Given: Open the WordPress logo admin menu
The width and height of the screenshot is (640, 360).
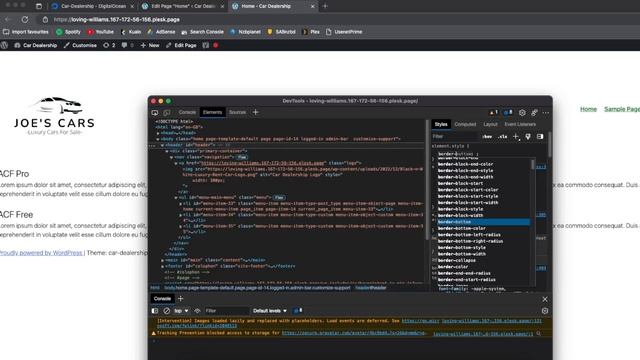Looking at the screenshot, I should click(4, 45).
